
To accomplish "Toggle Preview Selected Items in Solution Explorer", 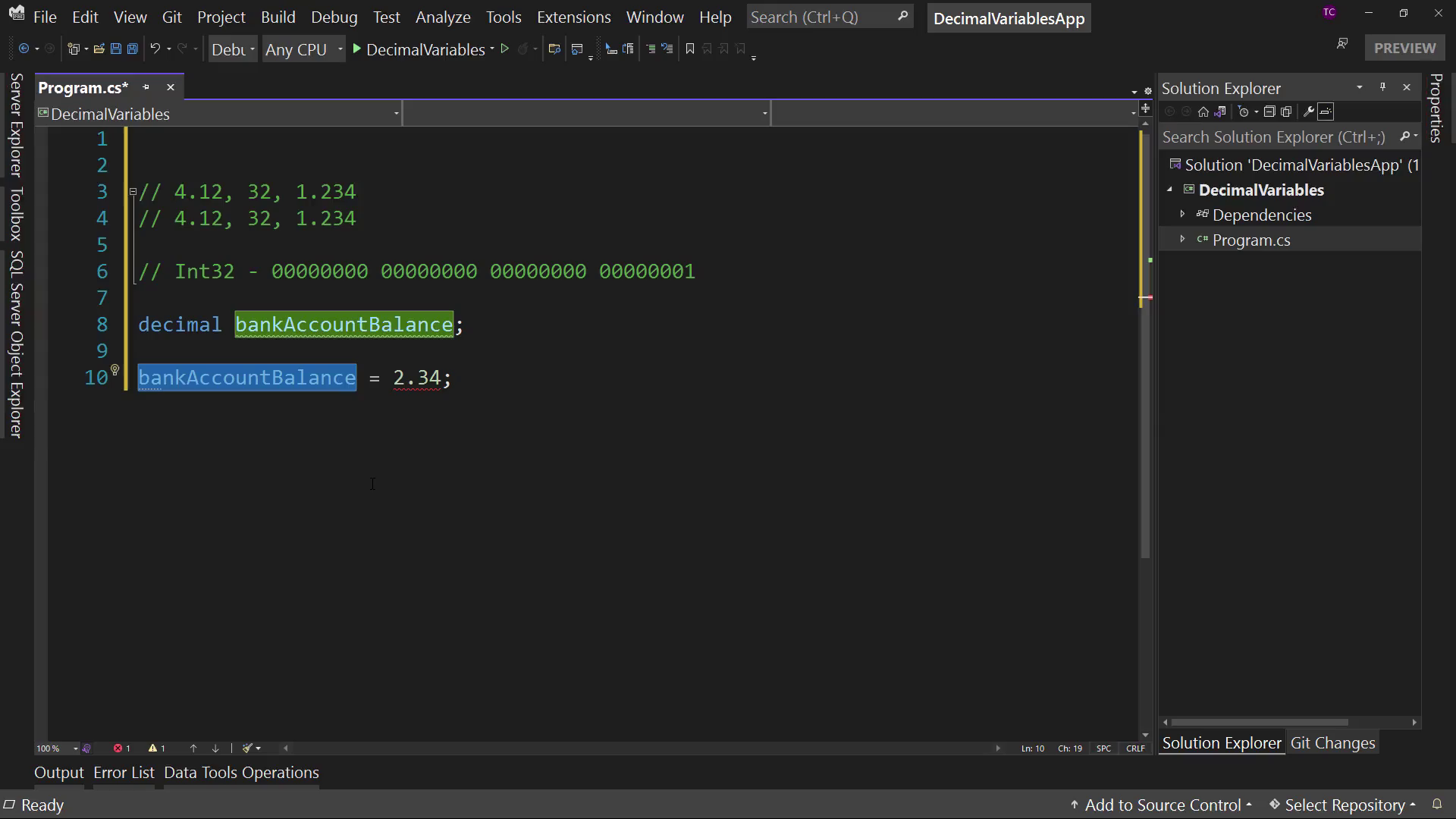I will tap(1326, 112).
